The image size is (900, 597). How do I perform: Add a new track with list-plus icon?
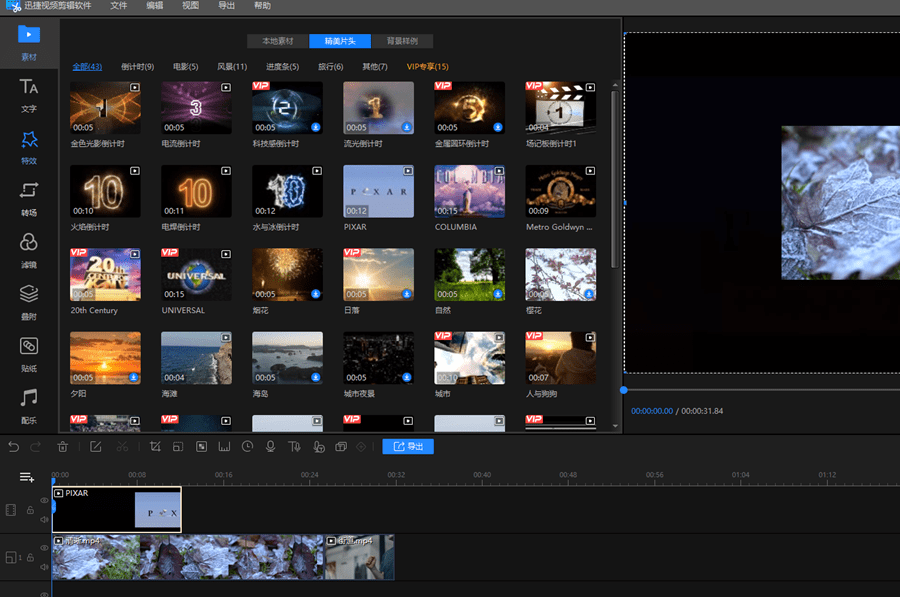26,478
